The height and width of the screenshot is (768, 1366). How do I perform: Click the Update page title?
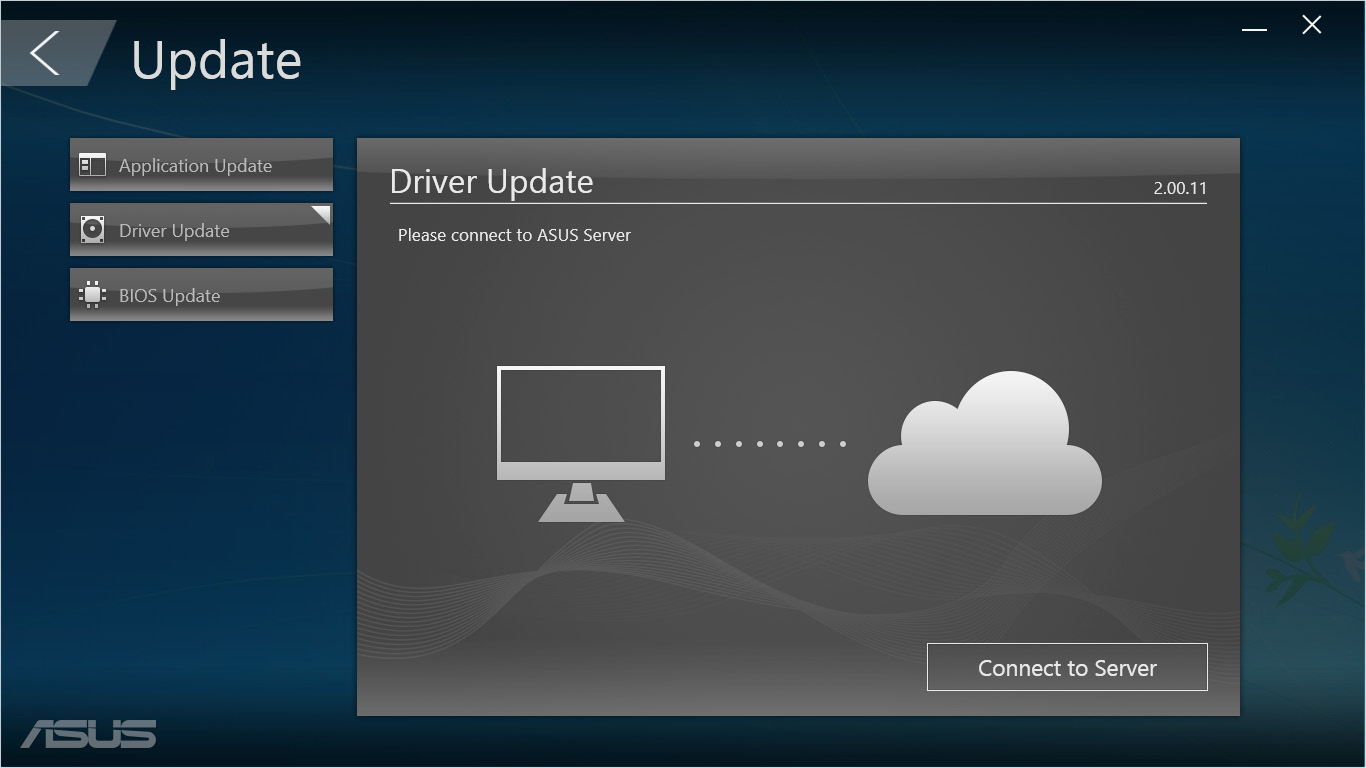click(x=216, y=61)
